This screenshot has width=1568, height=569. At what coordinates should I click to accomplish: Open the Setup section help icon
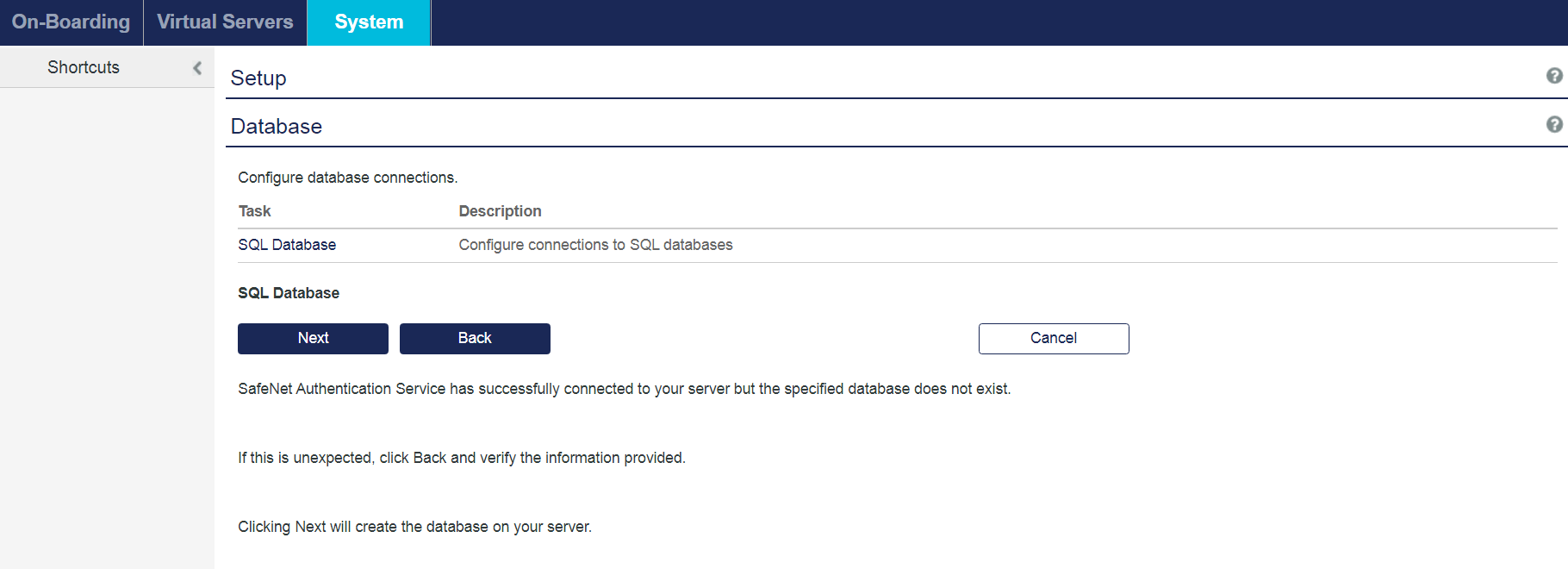(x=1554, y=76)
